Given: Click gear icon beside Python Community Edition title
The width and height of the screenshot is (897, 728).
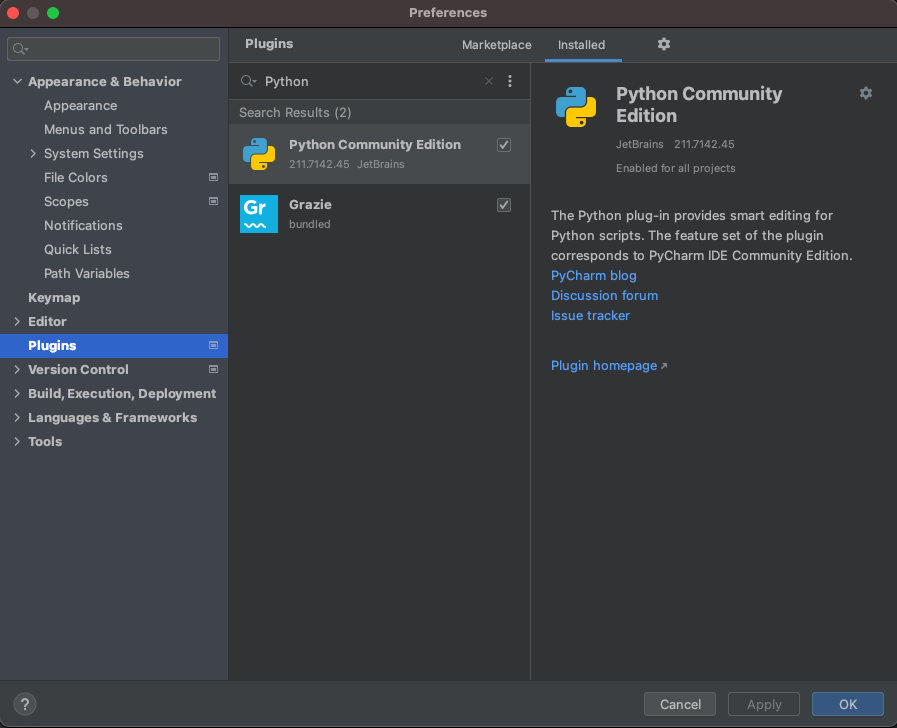Looking at the screenshot, I should coord(866,93).
